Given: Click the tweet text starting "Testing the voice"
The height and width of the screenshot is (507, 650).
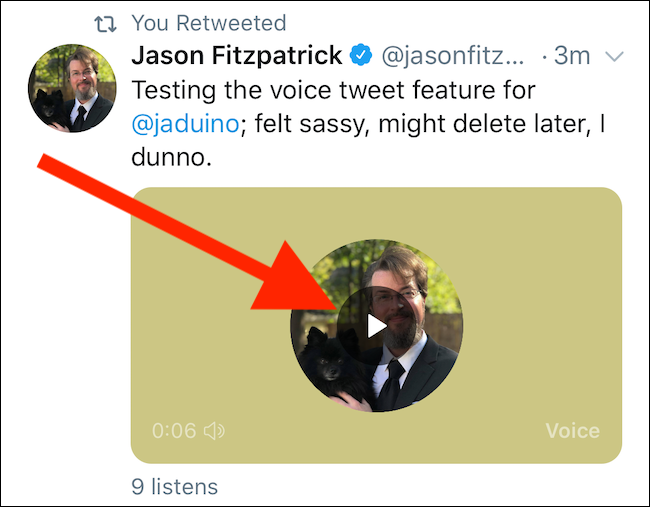Looking at the screenshot, I should (x=334, y=91).
